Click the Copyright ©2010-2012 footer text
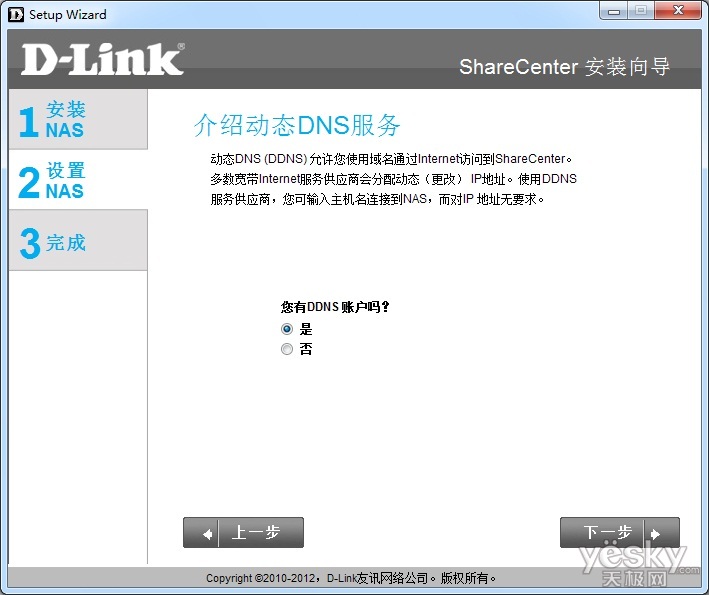The width and height of the screenshot is (709, 595). [x=351, y=578]
